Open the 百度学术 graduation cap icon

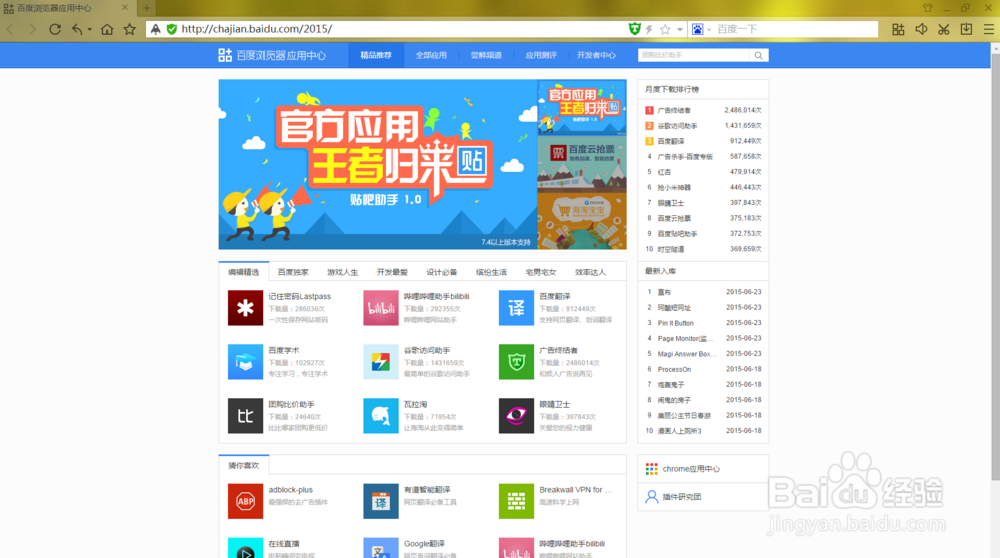[246, 362]
